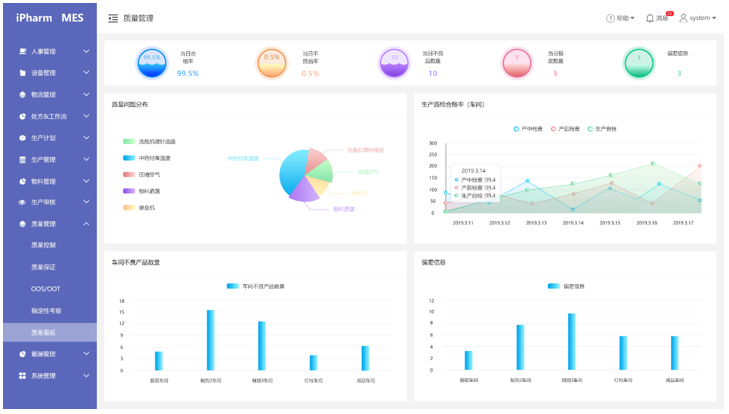This screenshot has height=414, width=729.
Task: Click the tallest bar in 偏差信息 chart
Action: tap(571, 342)
